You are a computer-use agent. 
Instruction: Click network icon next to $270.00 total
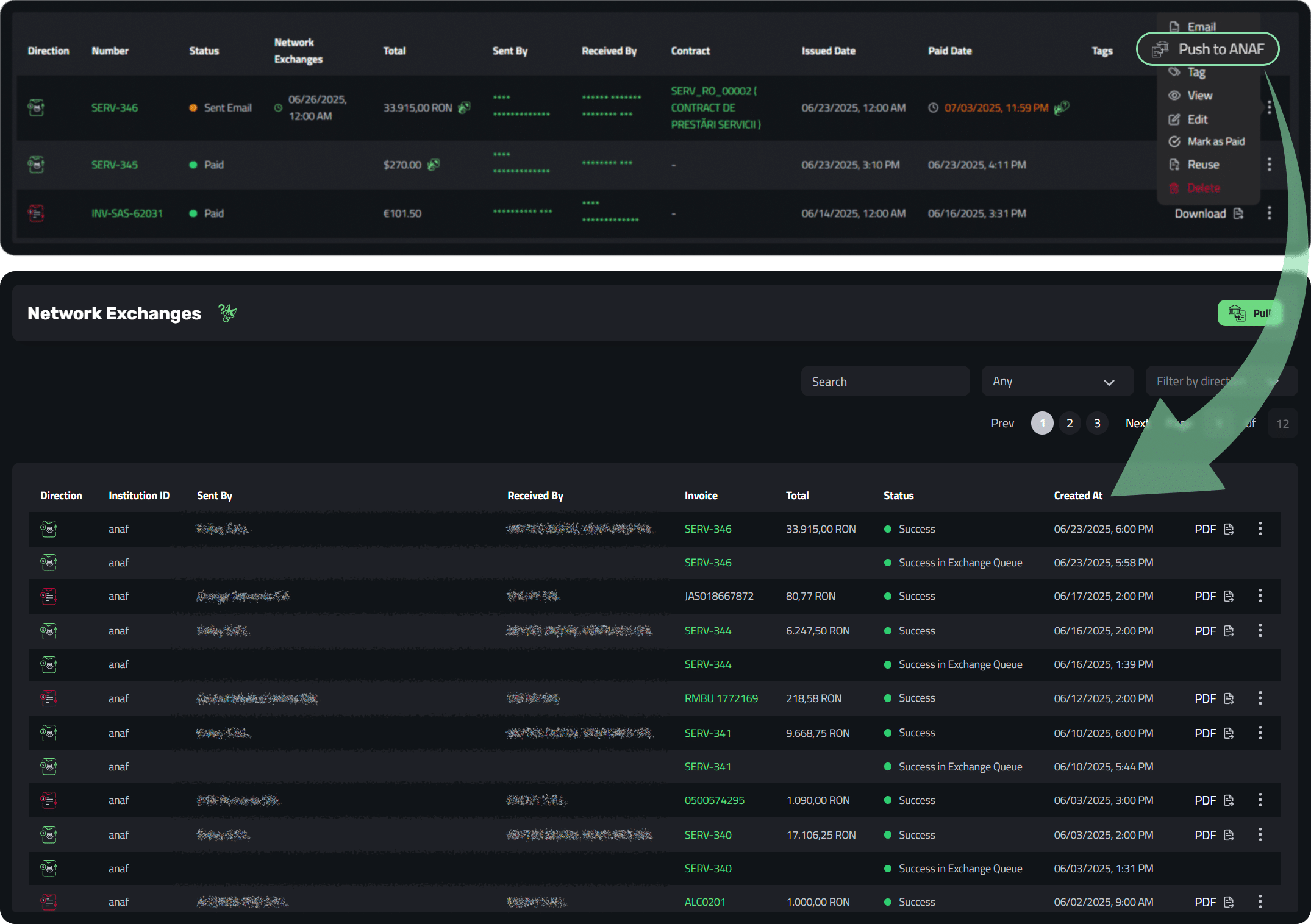tap(434, 165)
